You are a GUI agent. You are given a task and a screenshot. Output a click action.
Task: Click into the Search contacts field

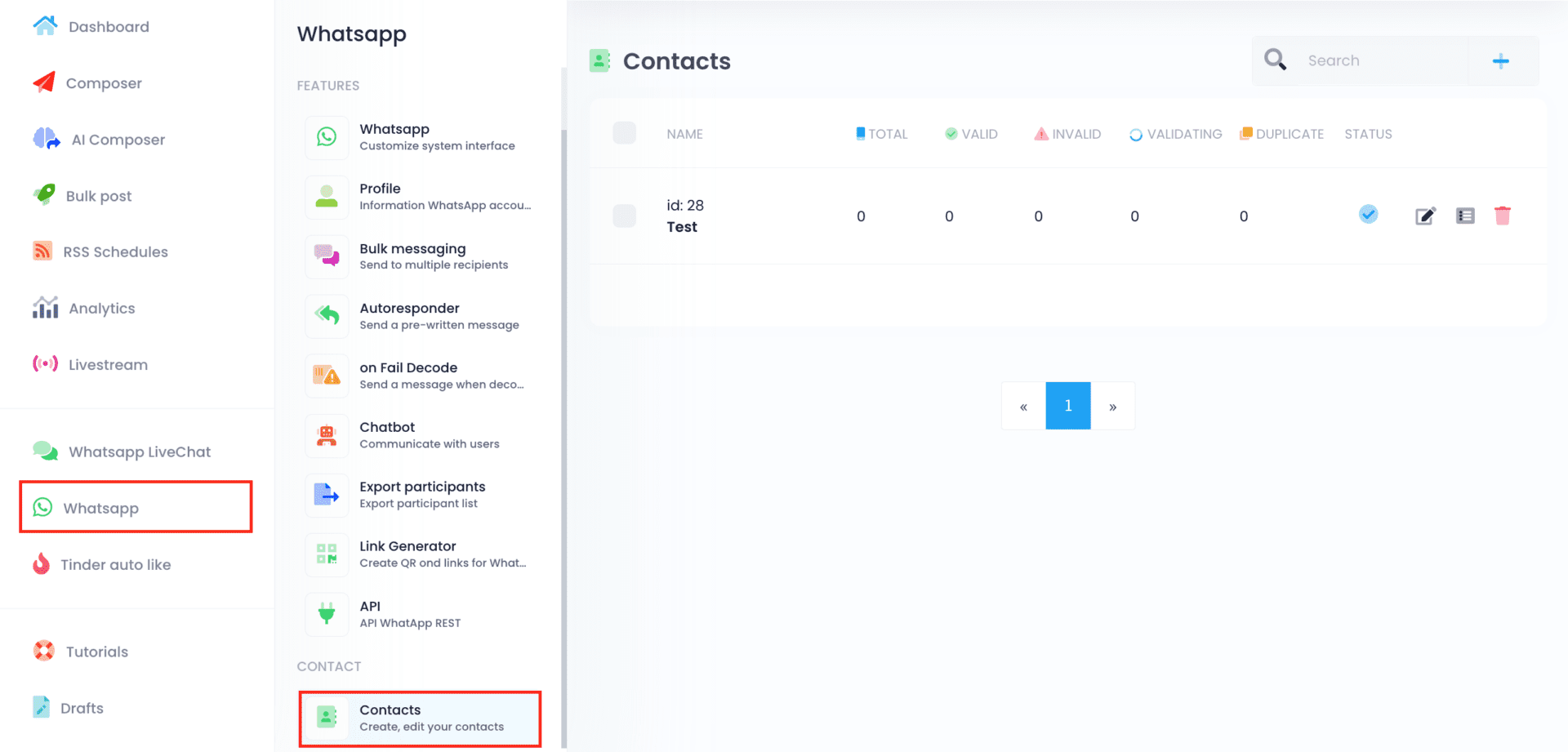[x=1380, y=60]
